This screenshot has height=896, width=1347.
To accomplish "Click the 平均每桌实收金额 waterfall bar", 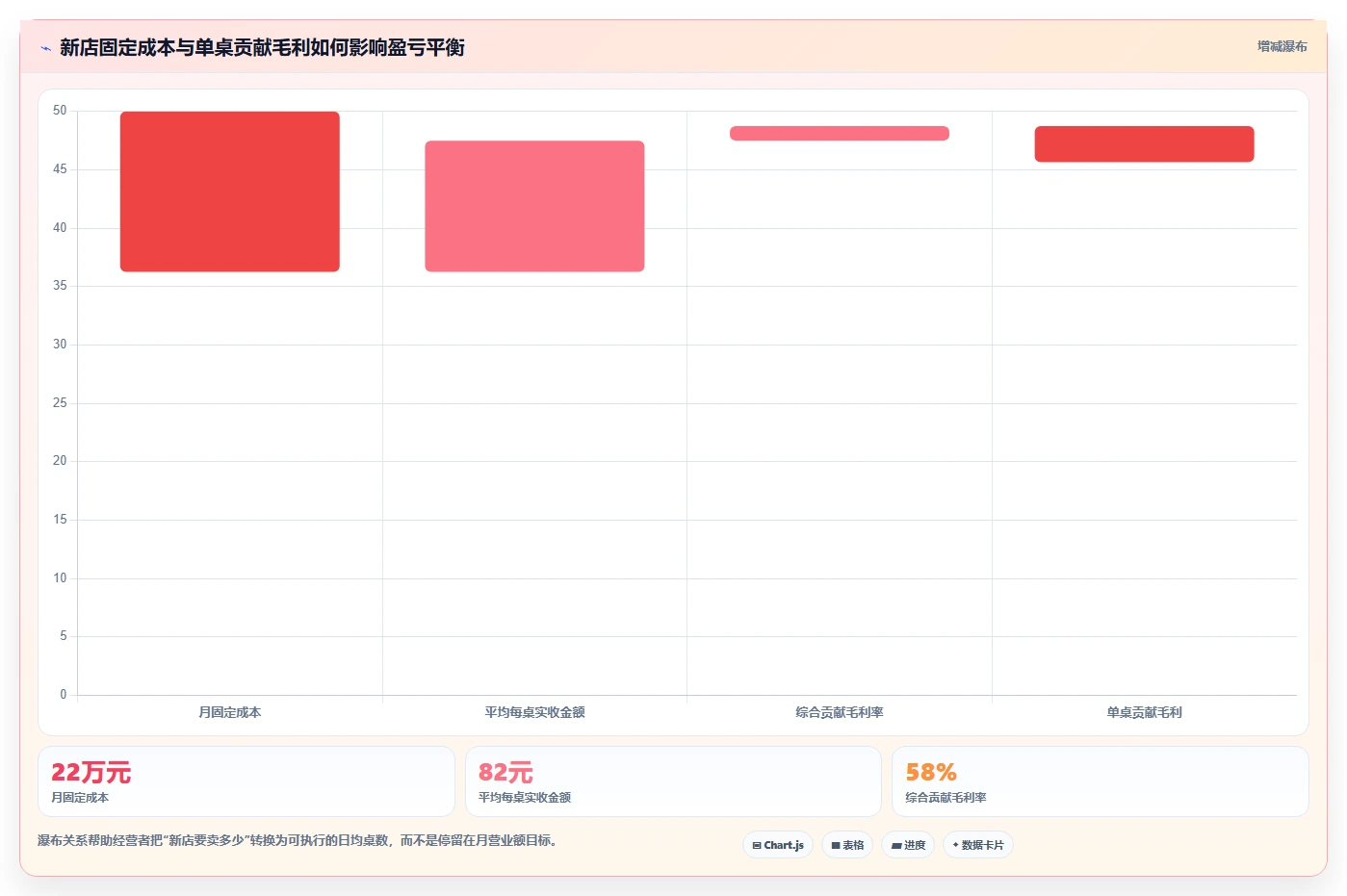I will 534,206.
